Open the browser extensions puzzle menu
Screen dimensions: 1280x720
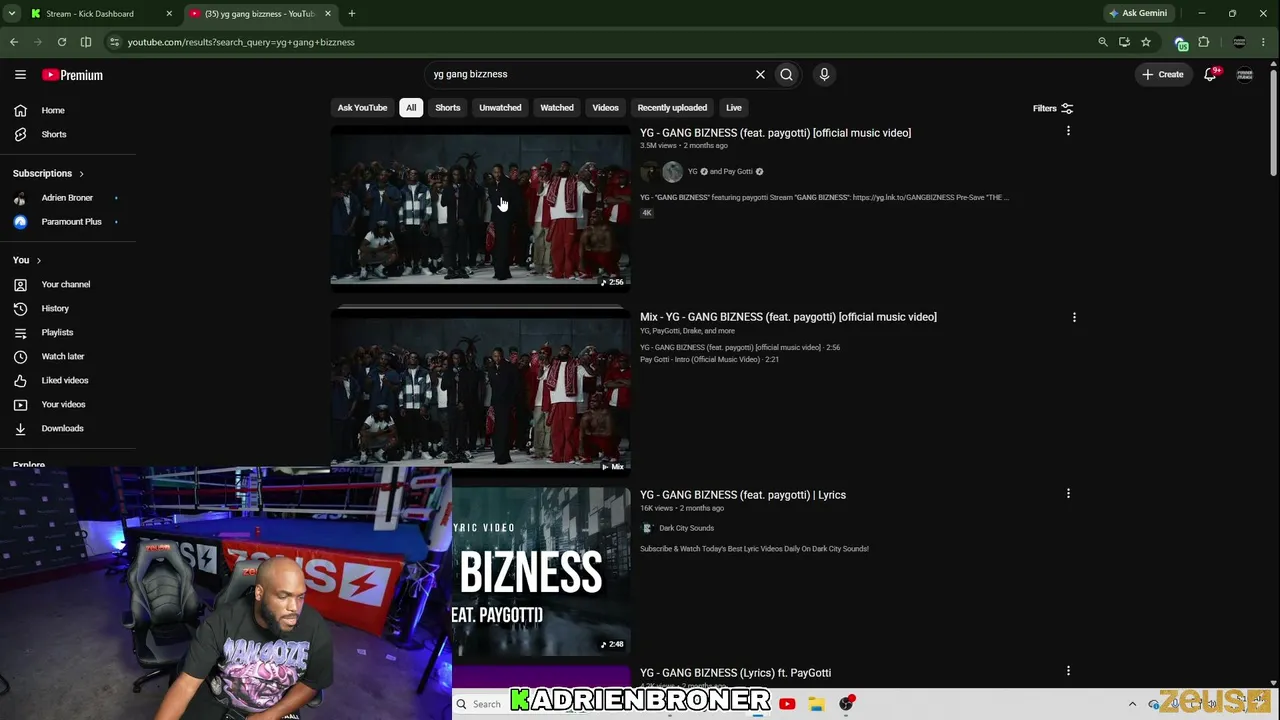tap(1204, 42)
